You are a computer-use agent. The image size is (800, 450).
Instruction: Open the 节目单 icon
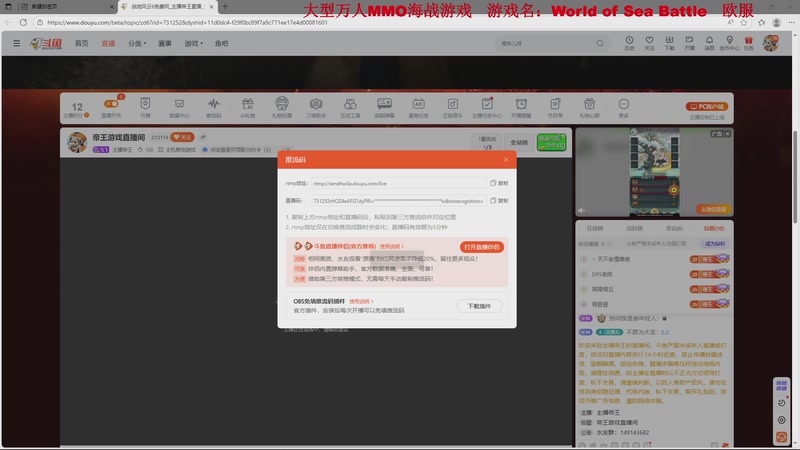555,108
